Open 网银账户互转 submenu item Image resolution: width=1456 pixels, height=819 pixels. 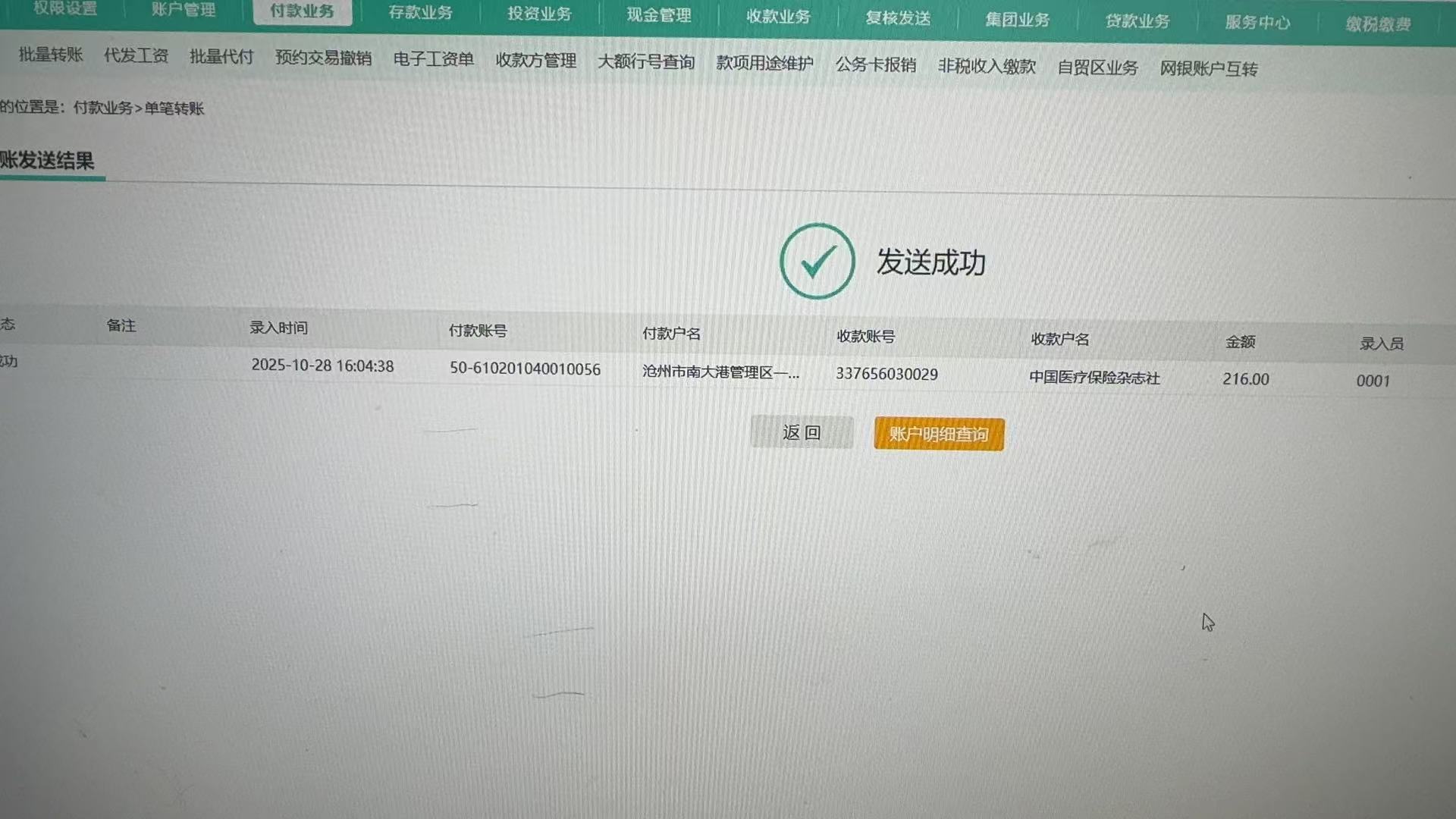click(1208, 69)
